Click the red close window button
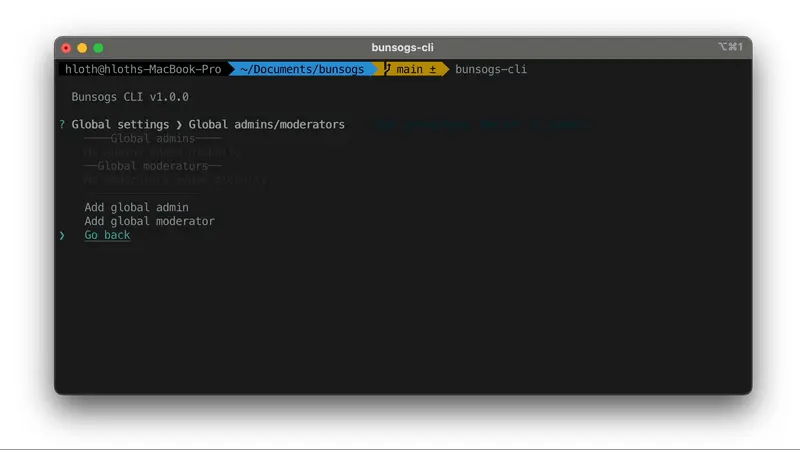This screenshot has height=450, width=800. pos(67,47)
